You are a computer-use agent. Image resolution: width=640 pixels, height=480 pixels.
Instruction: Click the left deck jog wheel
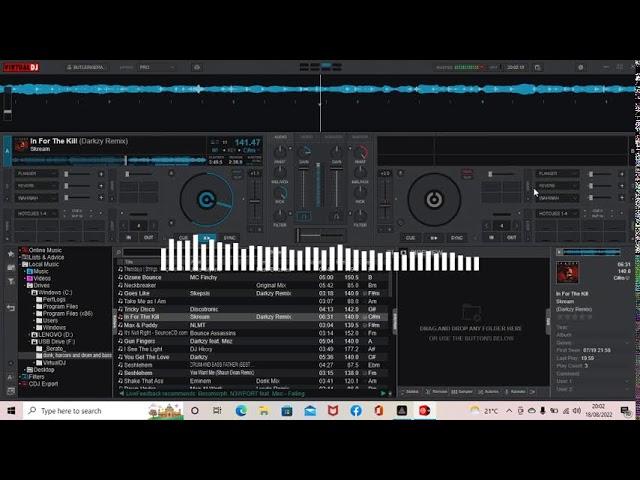[207, 200]
